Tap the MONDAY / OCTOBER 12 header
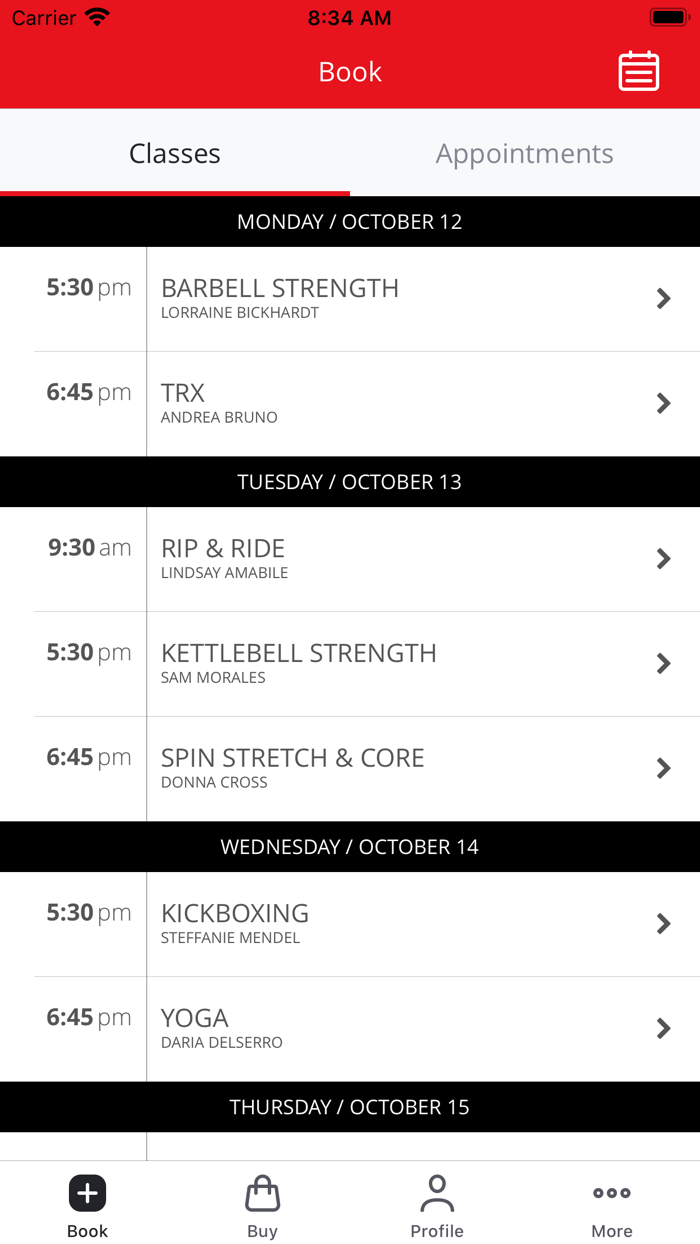Viewport: 700px width, 1244px height. (350, 221)
